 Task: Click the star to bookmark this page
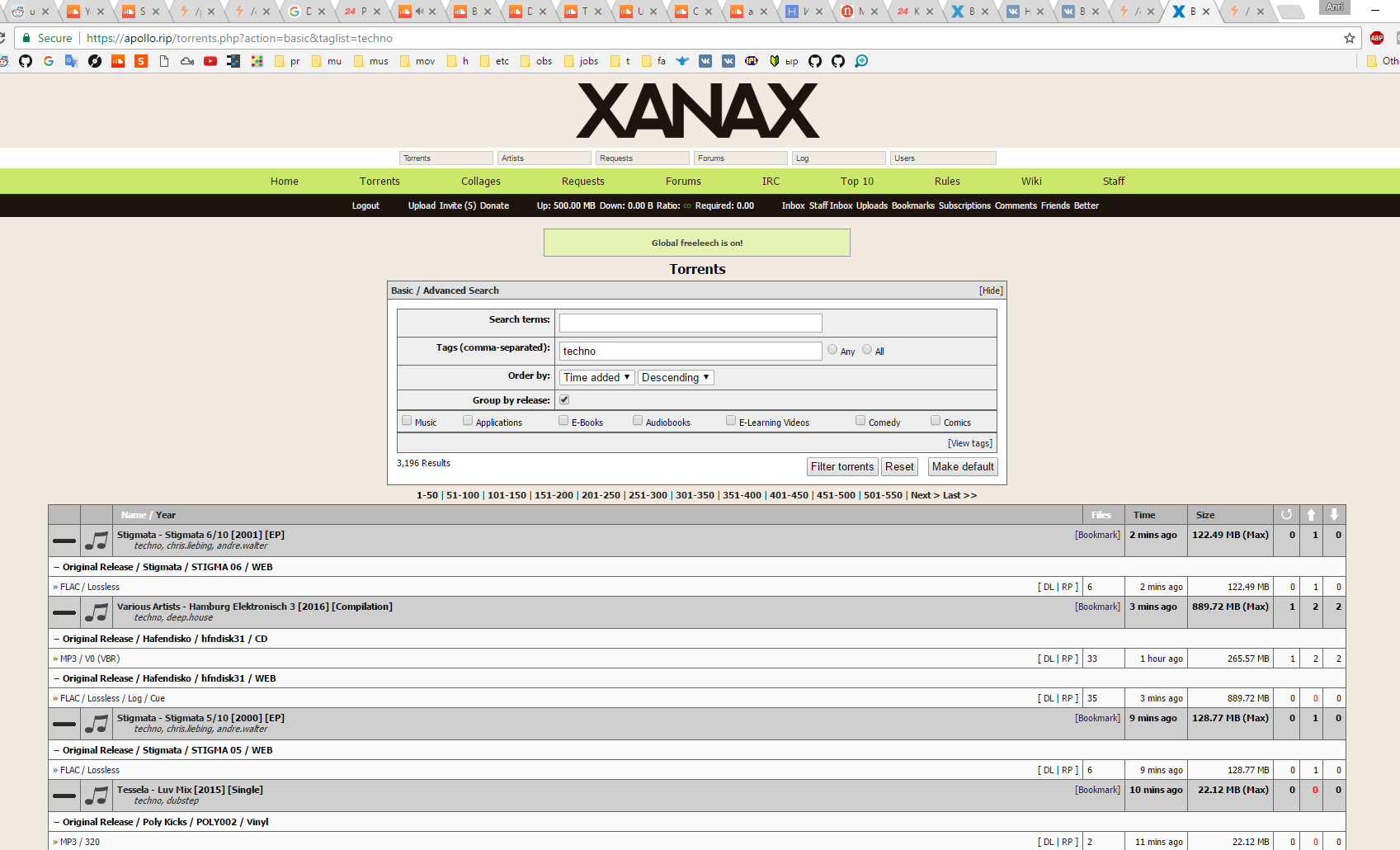1350,38
